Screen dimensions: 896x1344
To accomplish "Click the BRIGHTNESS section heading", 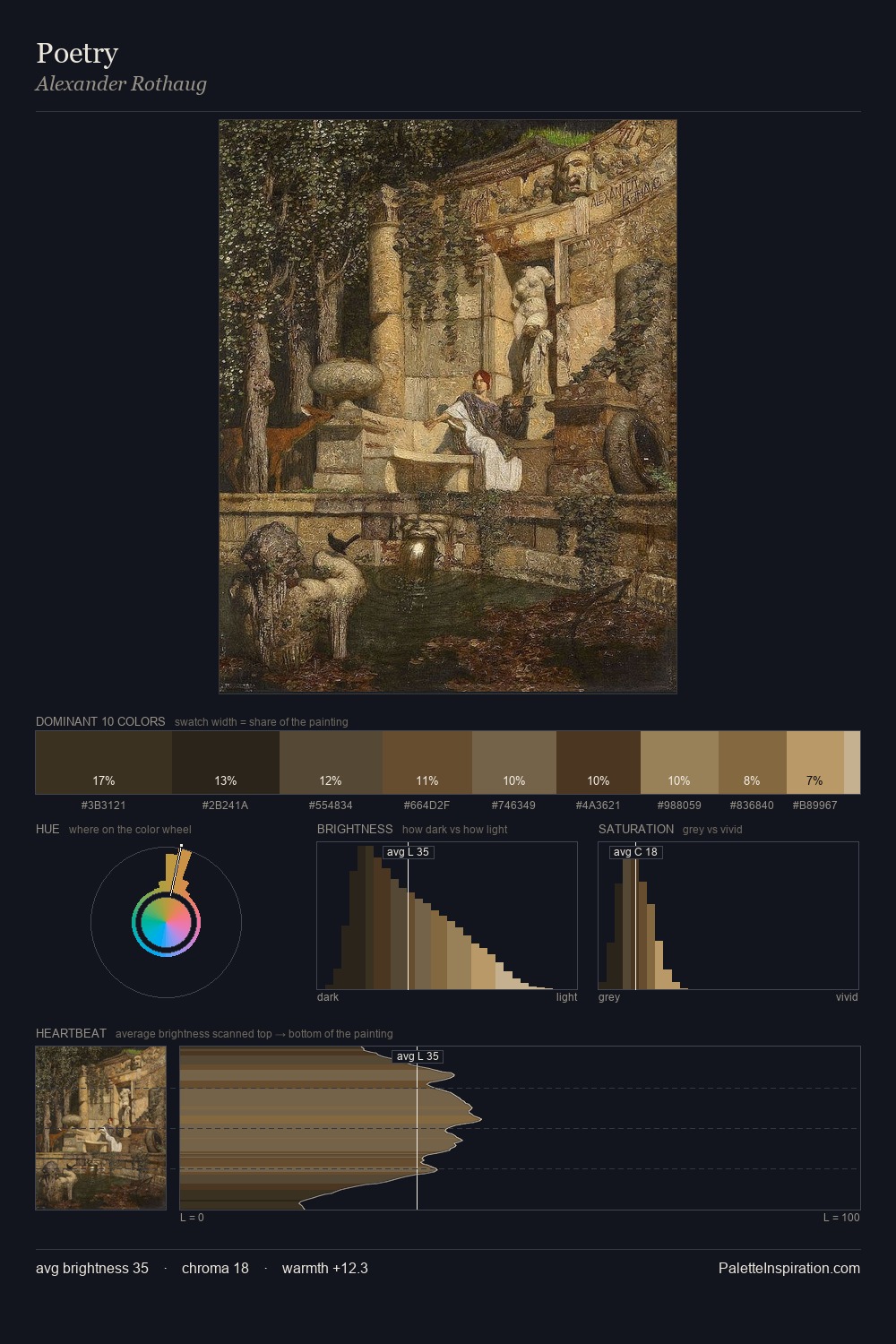I will 355,829.
